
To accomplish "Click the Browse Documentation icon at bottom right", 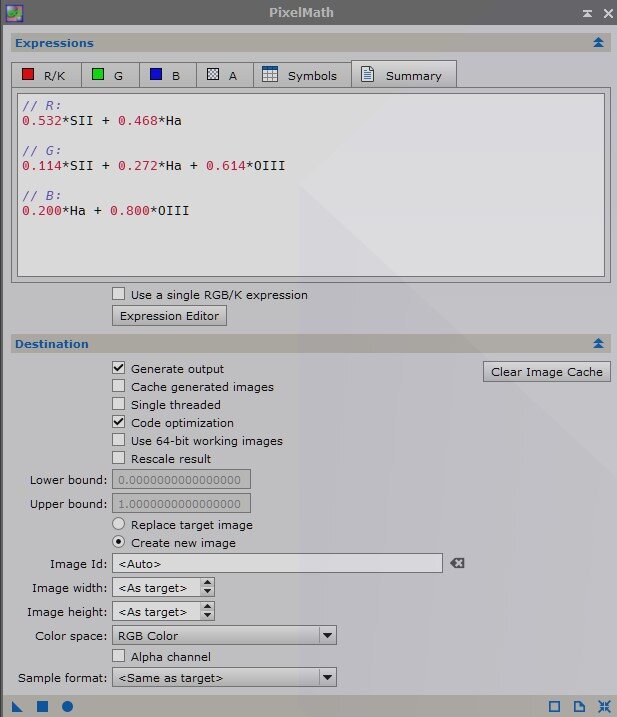I will (x=579, y=706).
